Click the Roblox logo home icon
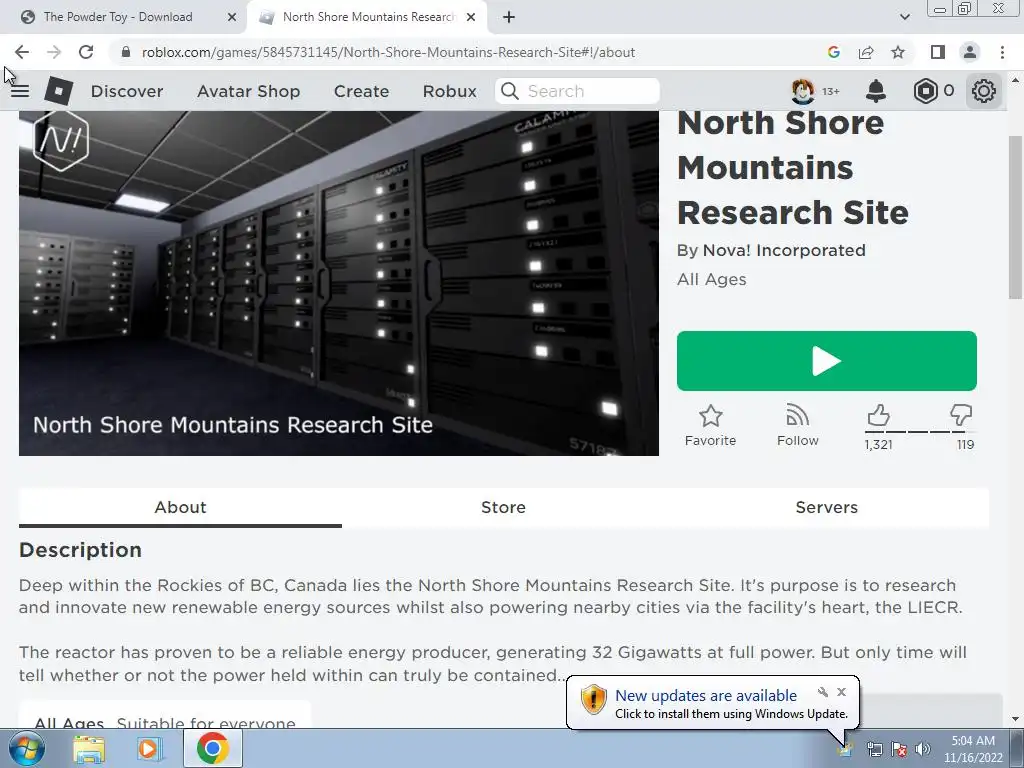 pos(59,91)
